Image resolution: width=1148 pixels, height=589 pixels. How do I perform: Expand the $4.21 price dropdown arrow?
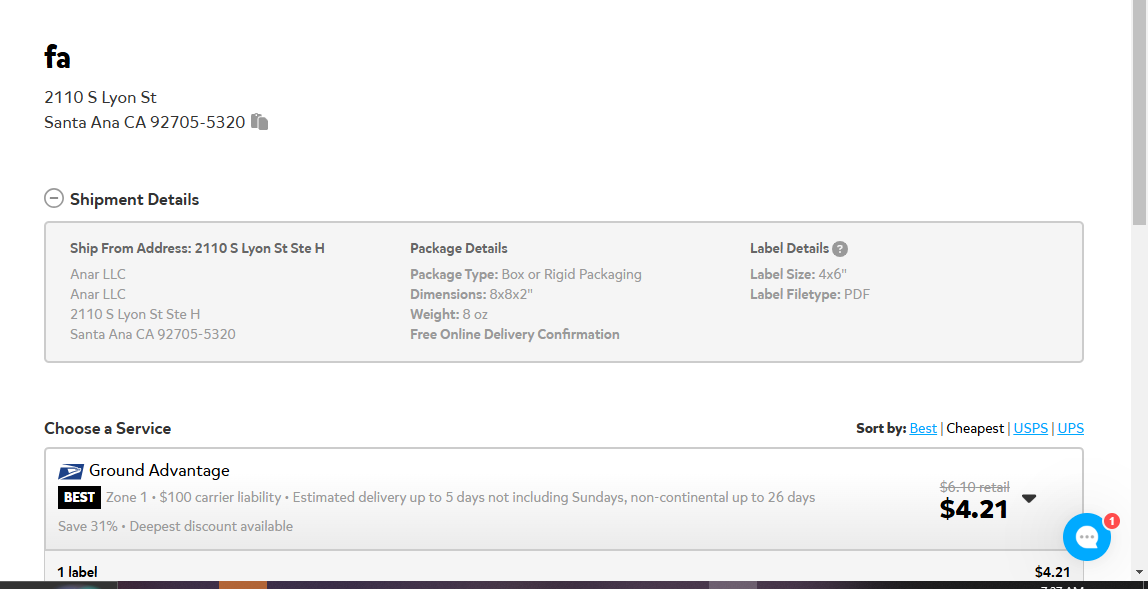[x=1029, y=499]
